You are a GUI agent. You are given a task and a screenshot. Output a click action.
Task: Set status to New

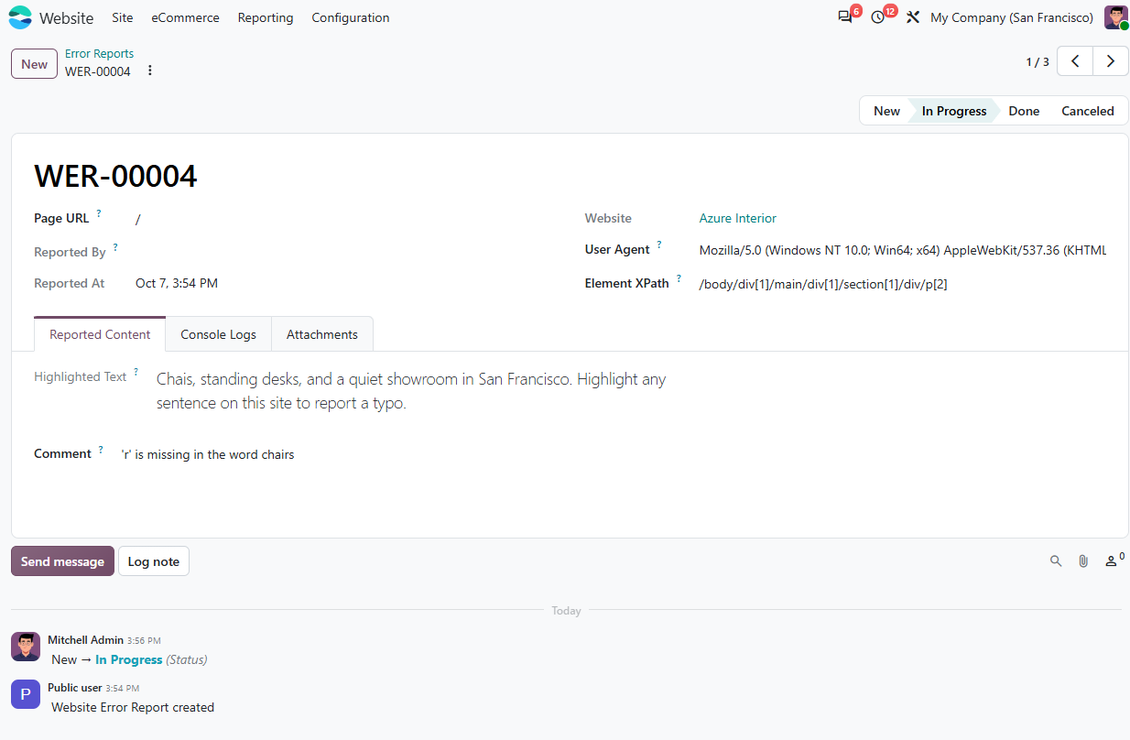(886, 111)
